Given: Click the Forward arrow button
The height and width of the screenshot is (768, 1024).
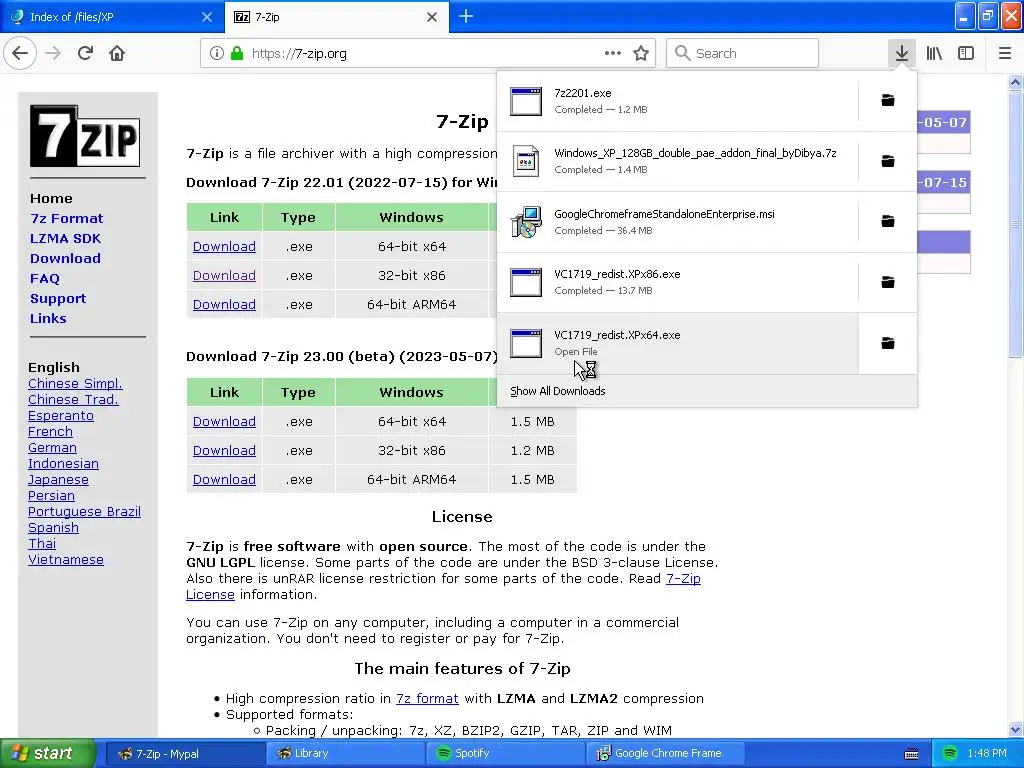Looking at the screenshot, I should [x=53, y=54].
